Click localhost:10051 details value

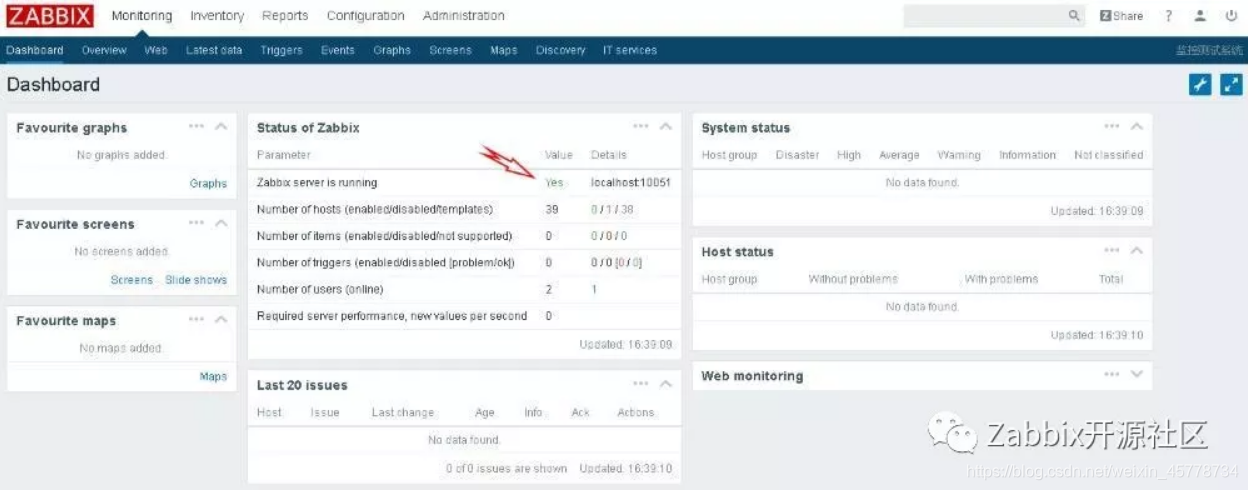631,183
